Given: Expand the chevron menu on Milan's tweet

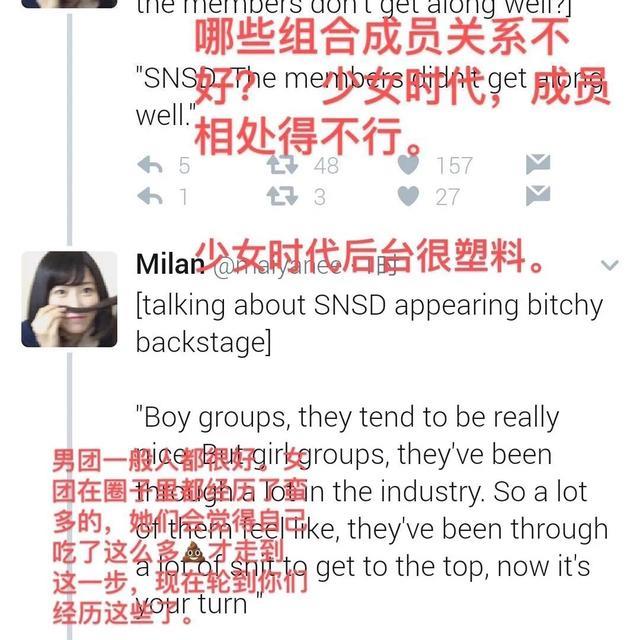Looking at the screenshot, I should pyautogui.click(x=610, y=265).
